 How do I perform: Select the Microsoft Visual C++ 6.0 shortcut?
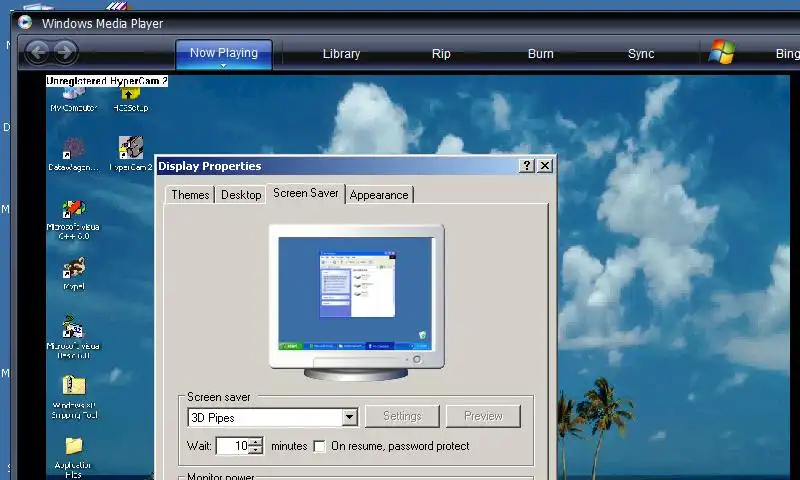(x=73, y=219)
